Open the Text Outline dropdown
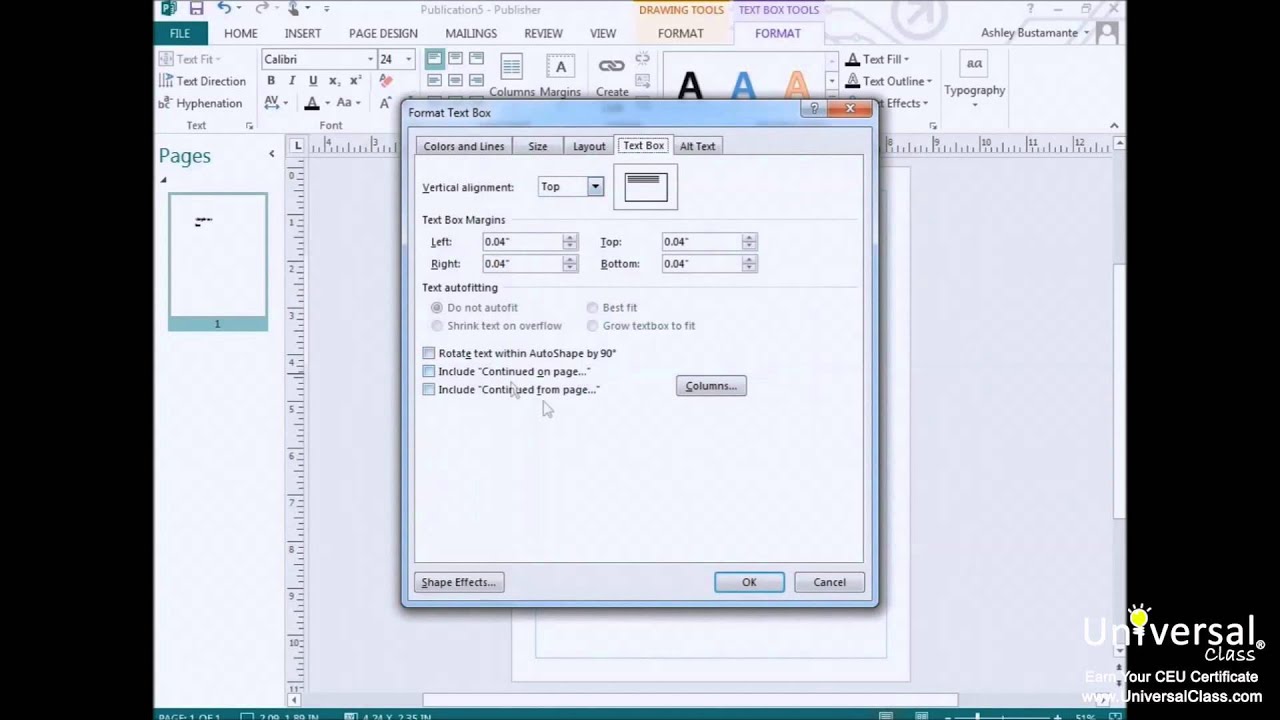 (x=929, y=81)
